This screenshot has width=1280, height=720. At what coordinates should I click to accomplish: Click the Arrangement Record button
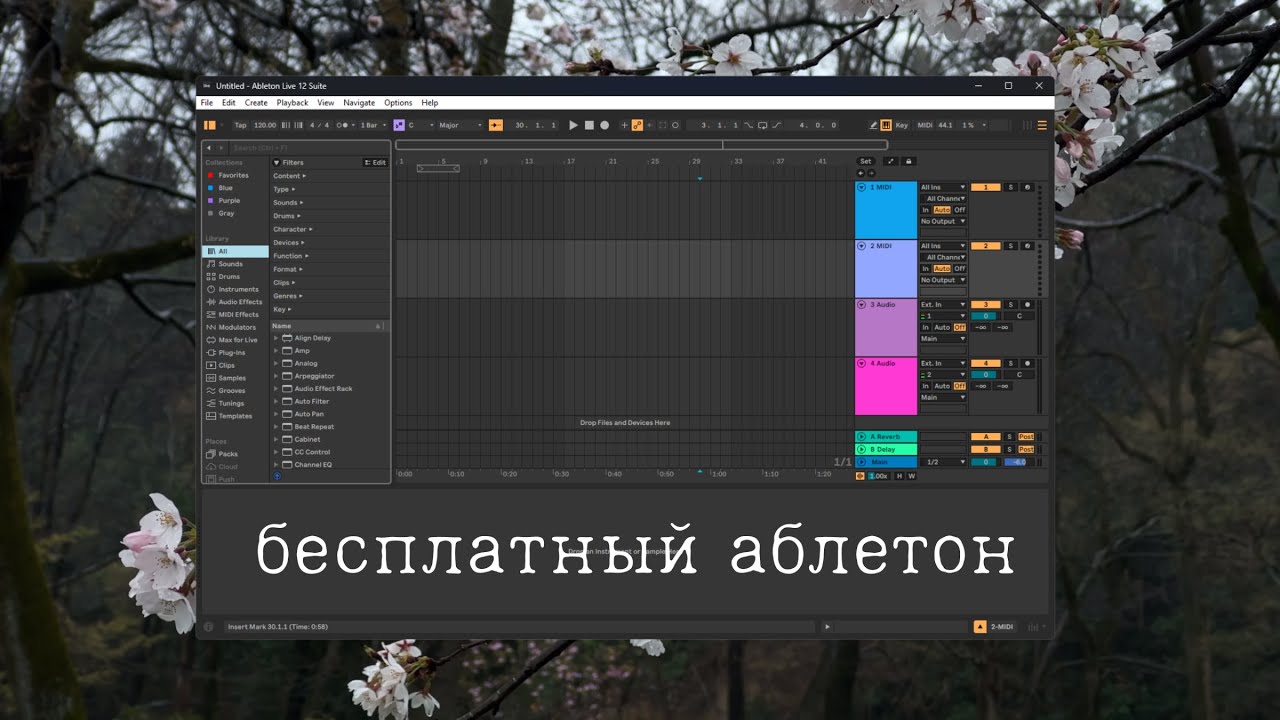pyautogui.click(x=604, y=125)
